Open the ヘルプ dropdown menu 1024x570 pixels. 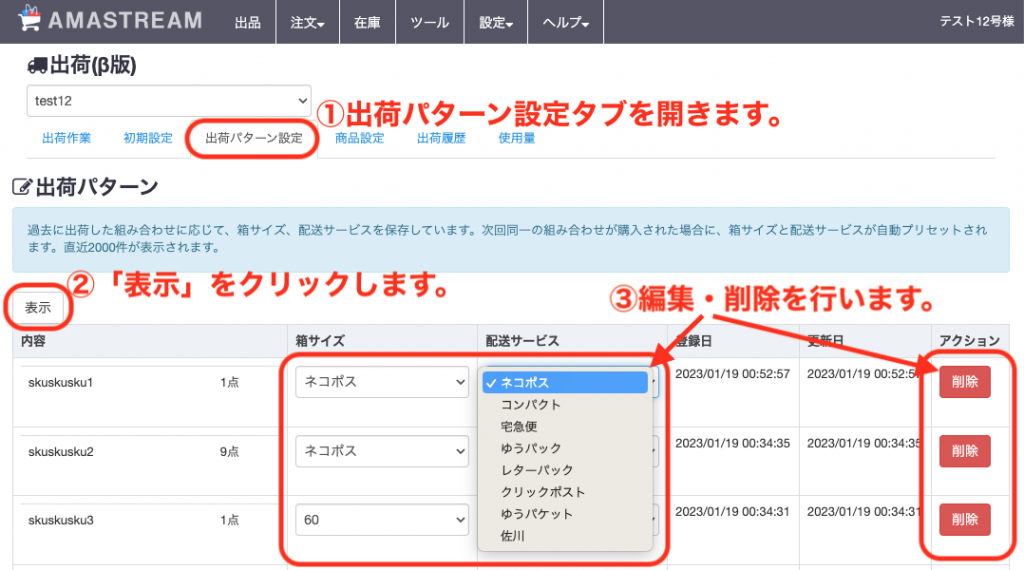coord(566,22)
